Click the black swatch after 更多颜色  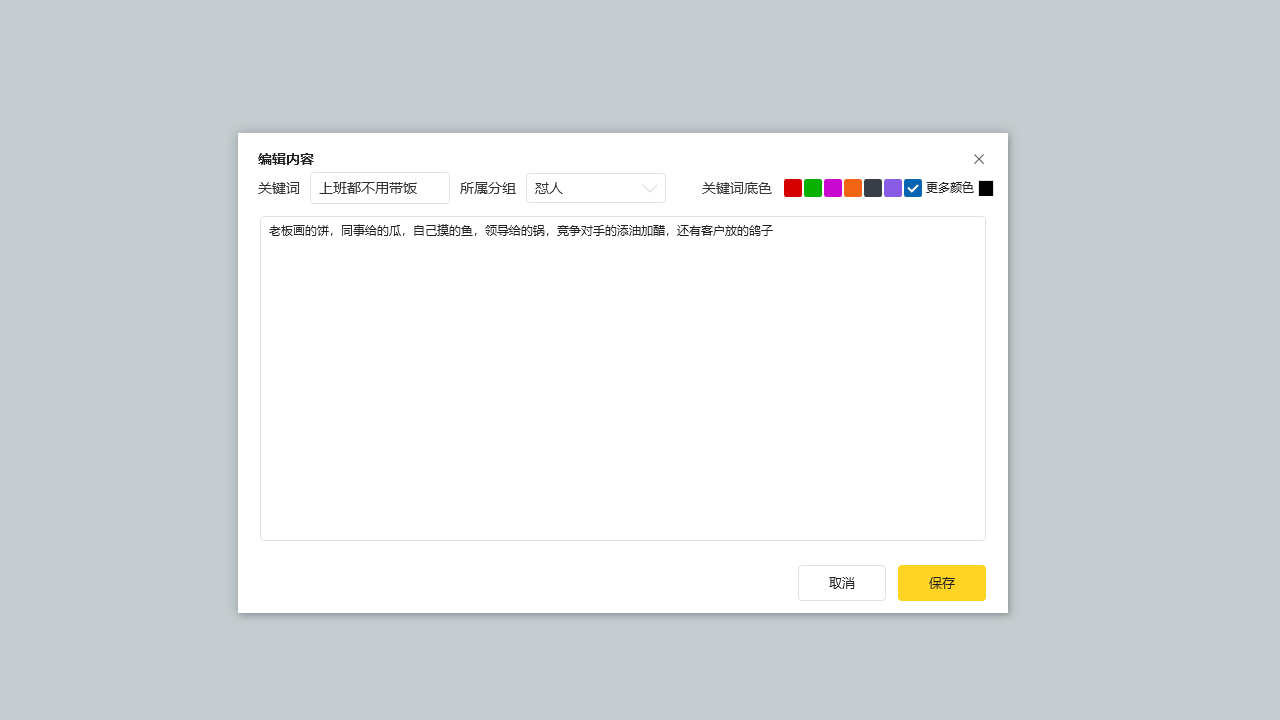[x=985, y=188]
